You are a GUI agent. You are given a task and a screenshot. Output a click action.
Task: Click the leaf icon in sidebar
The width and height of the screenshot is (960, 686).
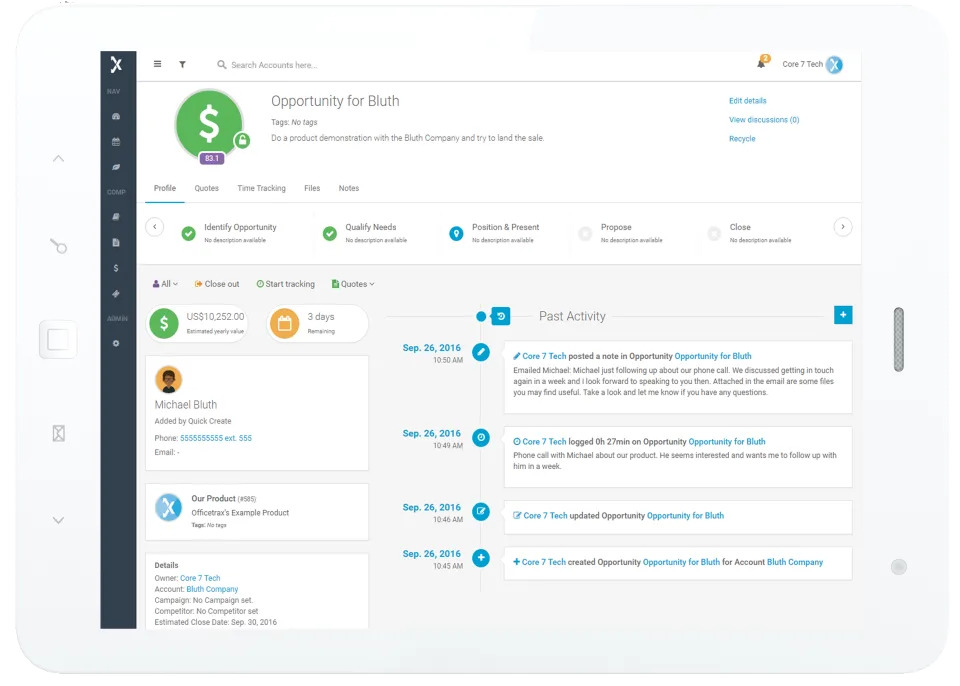point(116,167)
